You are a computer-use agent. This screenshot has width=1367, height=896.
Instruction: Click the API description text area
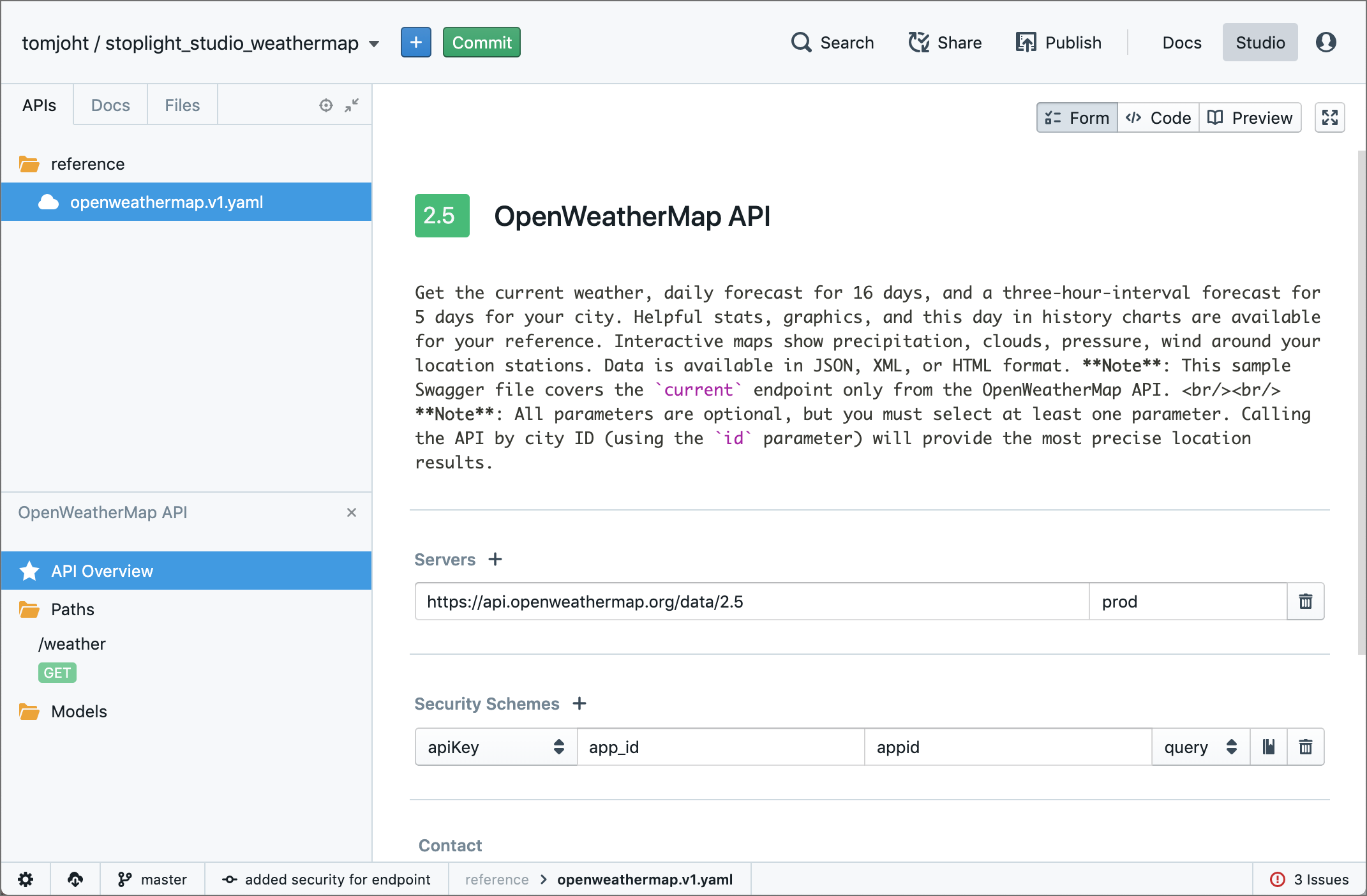[868, 377]
